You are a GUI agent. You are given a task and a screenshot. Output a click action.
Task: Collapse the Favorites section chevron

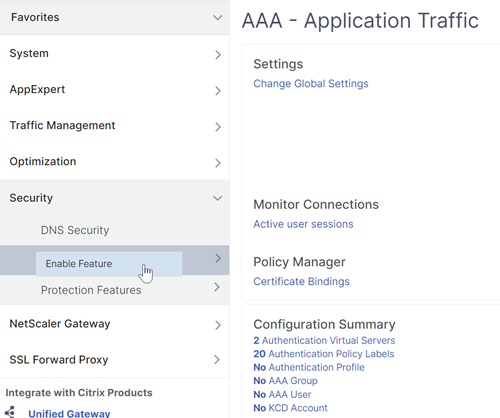[x=218, y=17]
